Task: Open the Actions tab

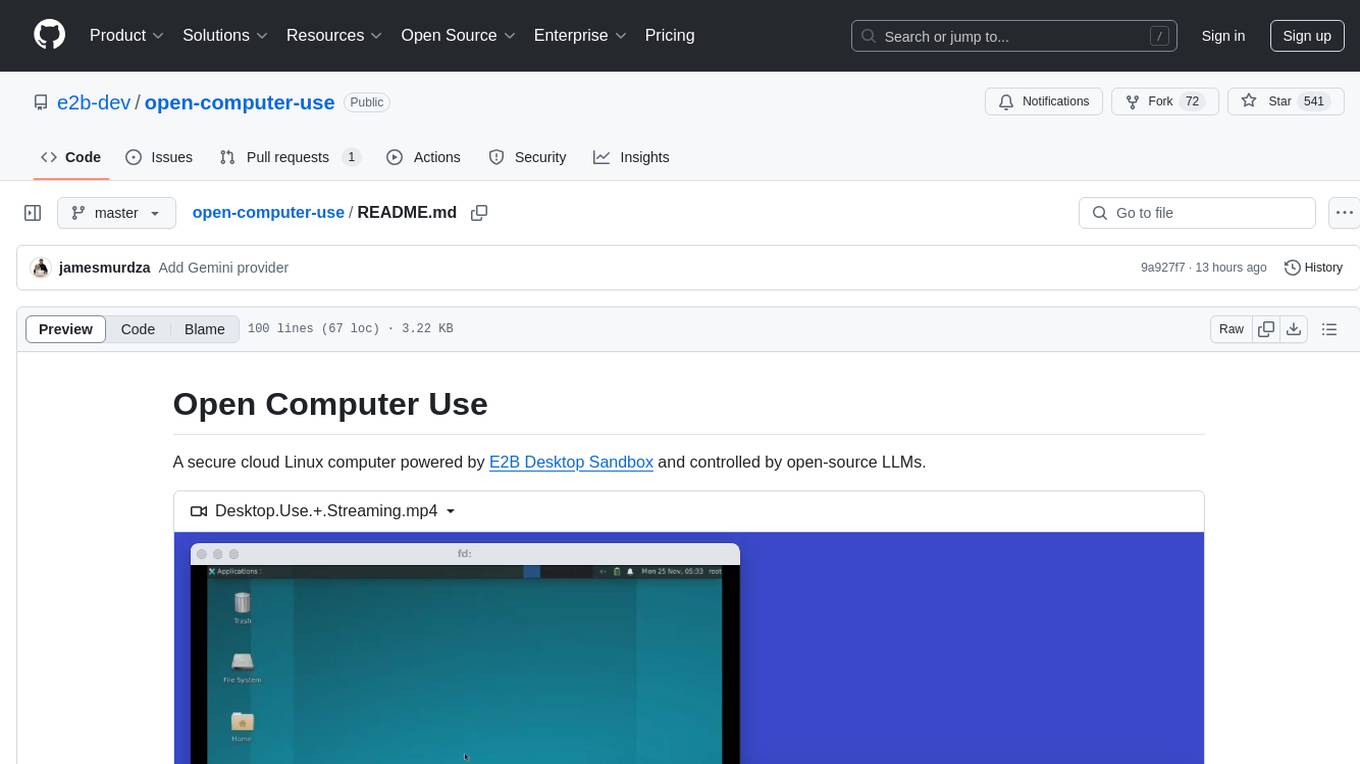Action: [x=423, y=157]
